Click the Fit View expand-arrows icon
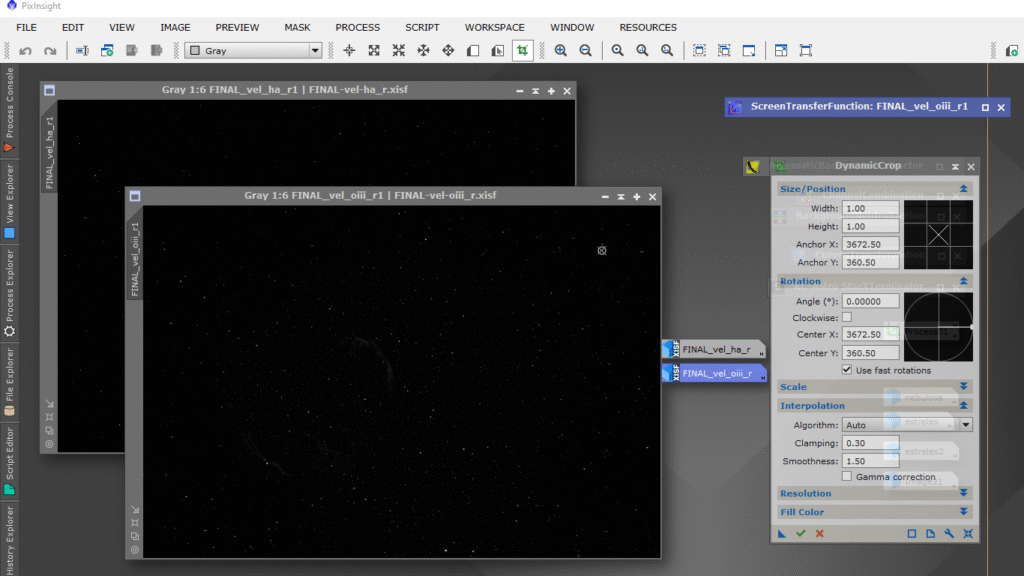1024x576 pixels. pyautogui.click(x=374, y=51)
